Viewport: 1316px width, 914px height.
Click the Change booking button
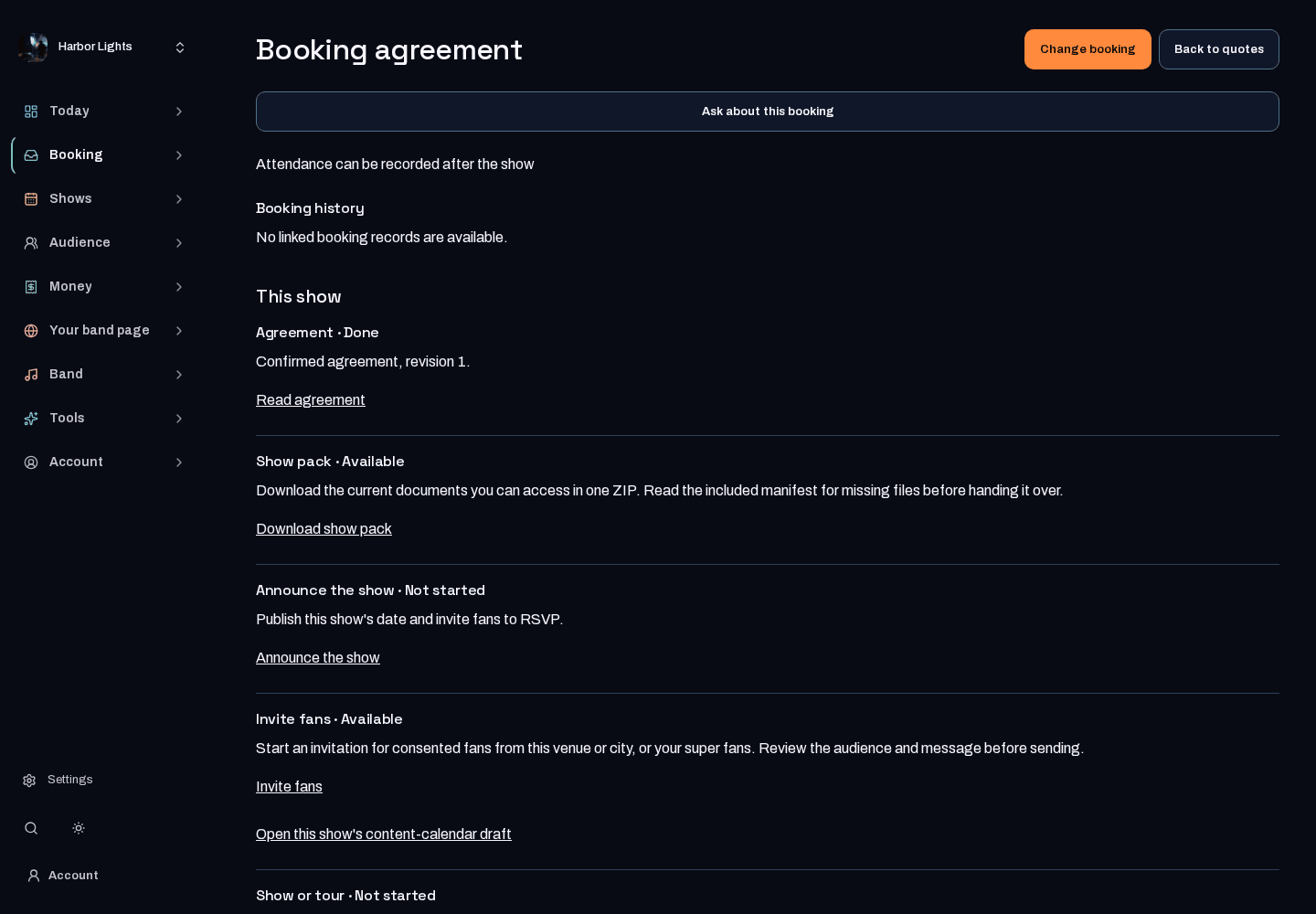coord(1088,49)
